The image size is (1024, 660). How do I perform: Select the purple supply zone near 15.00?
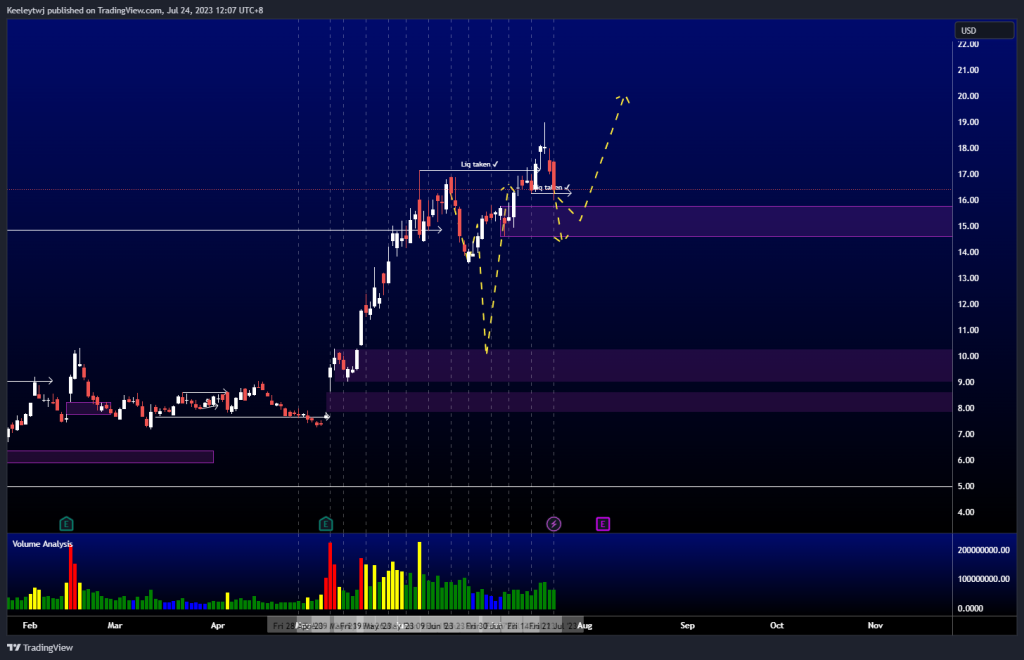(x=750, y=222)
